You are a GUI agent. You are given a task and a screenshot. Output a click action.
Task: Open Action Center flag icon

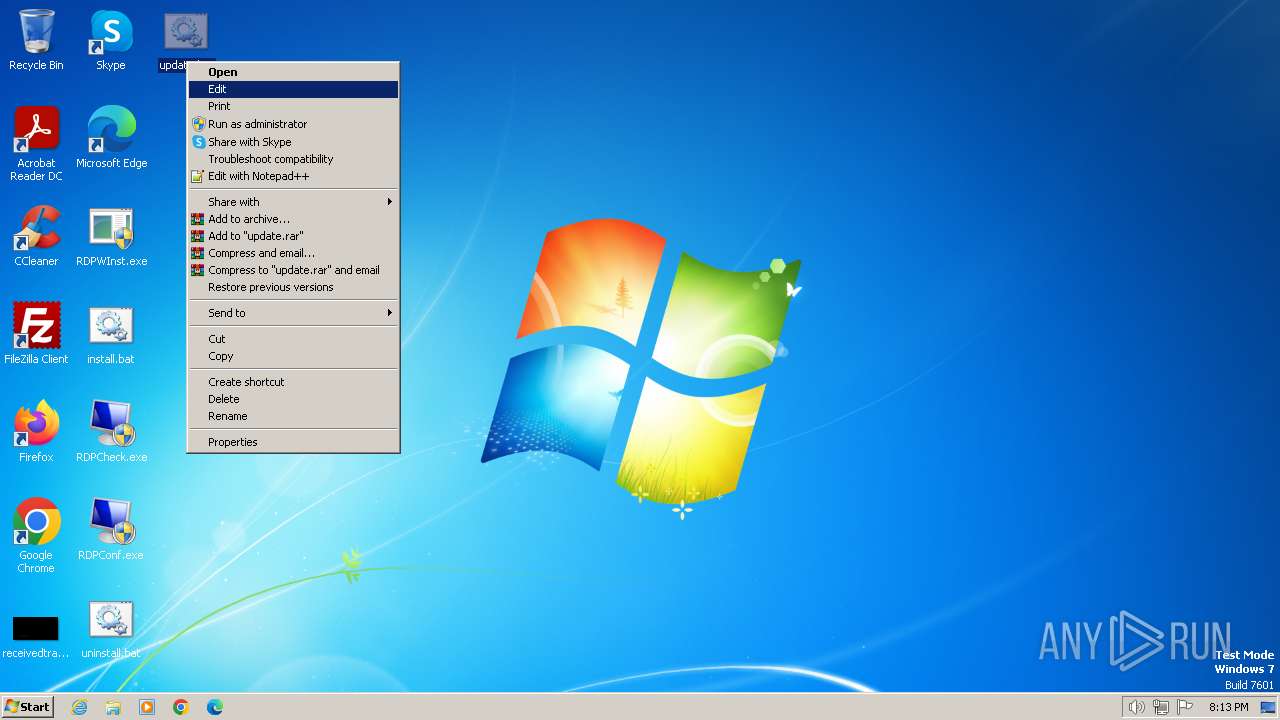(1186, 707)
